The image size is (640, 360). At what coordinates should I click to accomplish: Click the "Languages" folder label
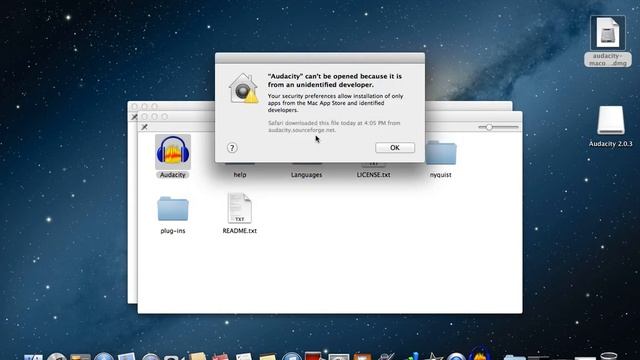tap(307, 175)
